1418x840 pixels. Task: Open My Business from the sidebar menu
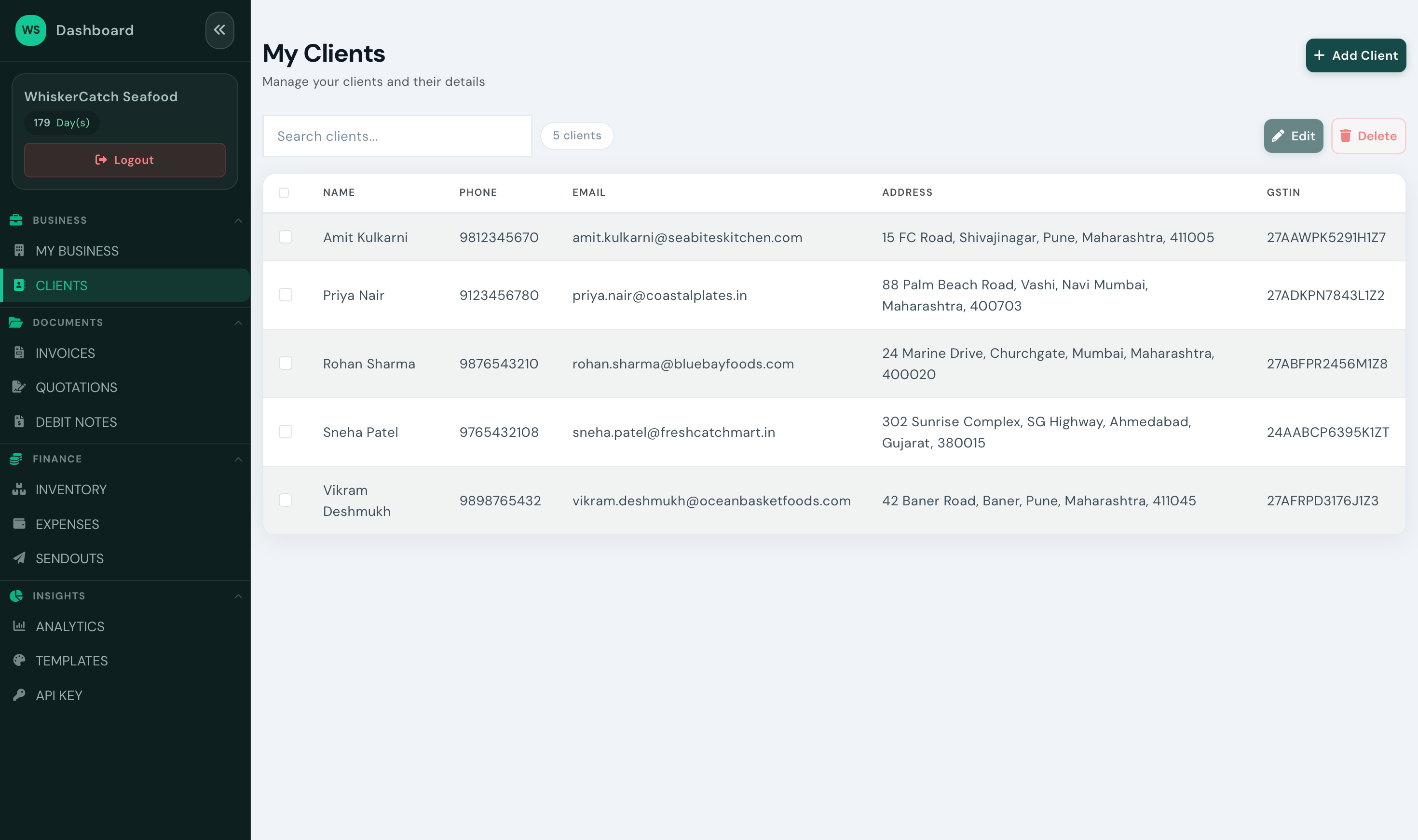(77, 251)
